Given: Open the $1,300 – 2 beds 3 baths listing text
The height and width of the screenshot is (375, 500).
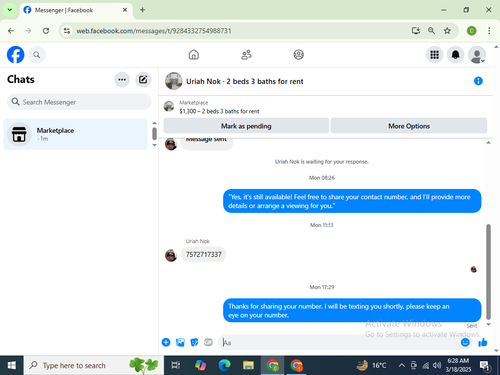Looking at the screenshot, I should (x=219, y=111).
